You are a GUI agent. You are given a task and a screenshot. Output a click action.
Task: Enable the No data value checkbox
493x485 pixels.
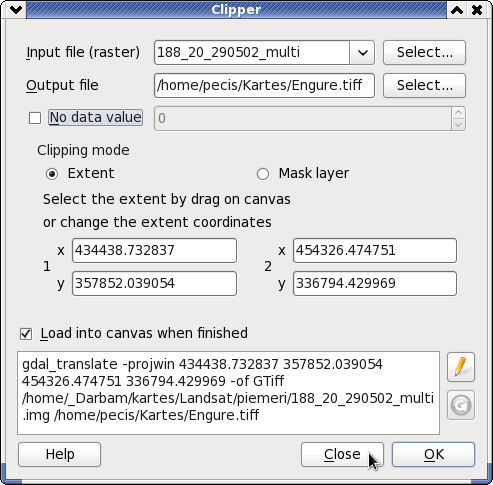[x=35, y=118]
